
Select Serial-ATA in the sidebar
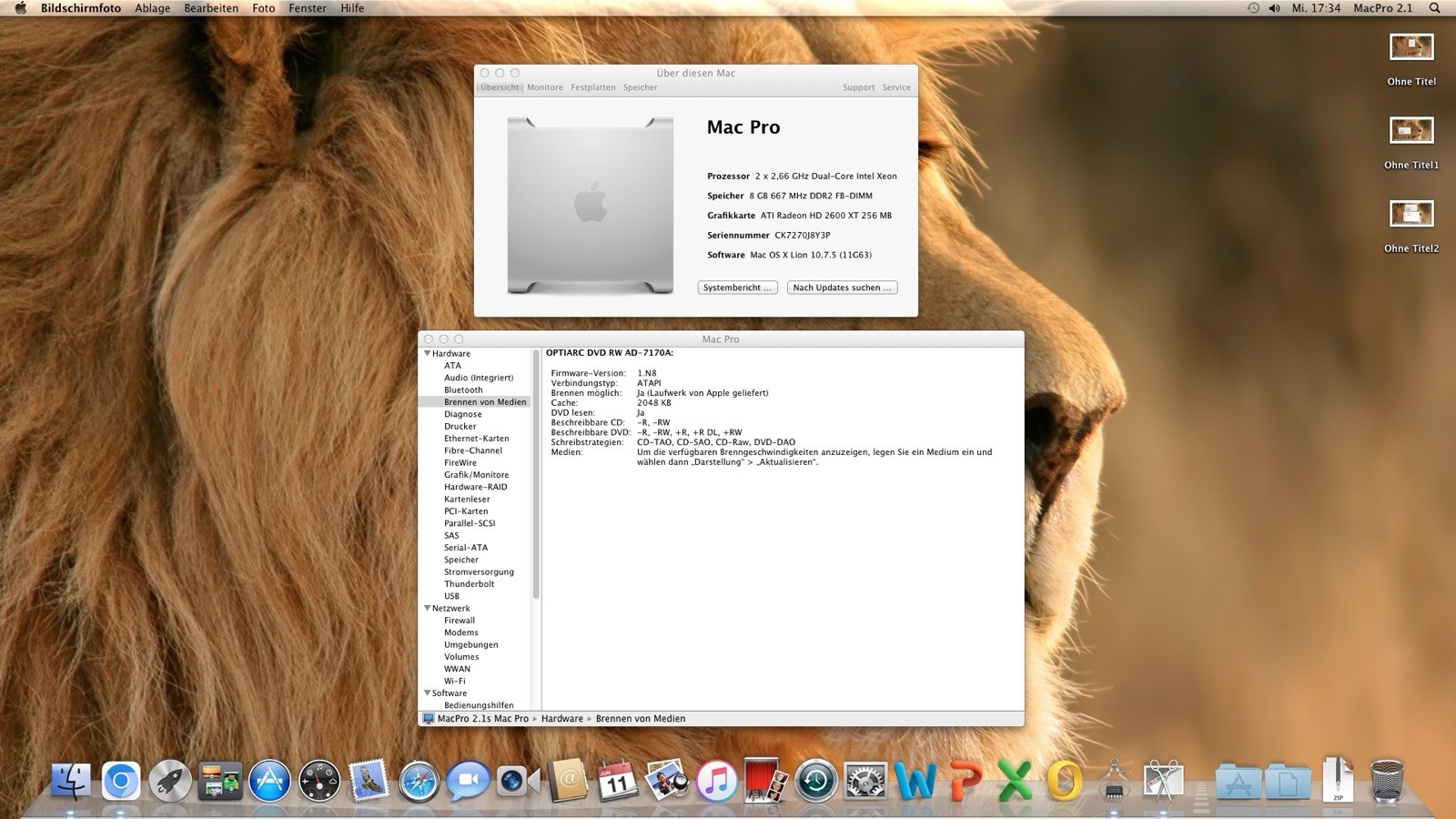(466, 548)
